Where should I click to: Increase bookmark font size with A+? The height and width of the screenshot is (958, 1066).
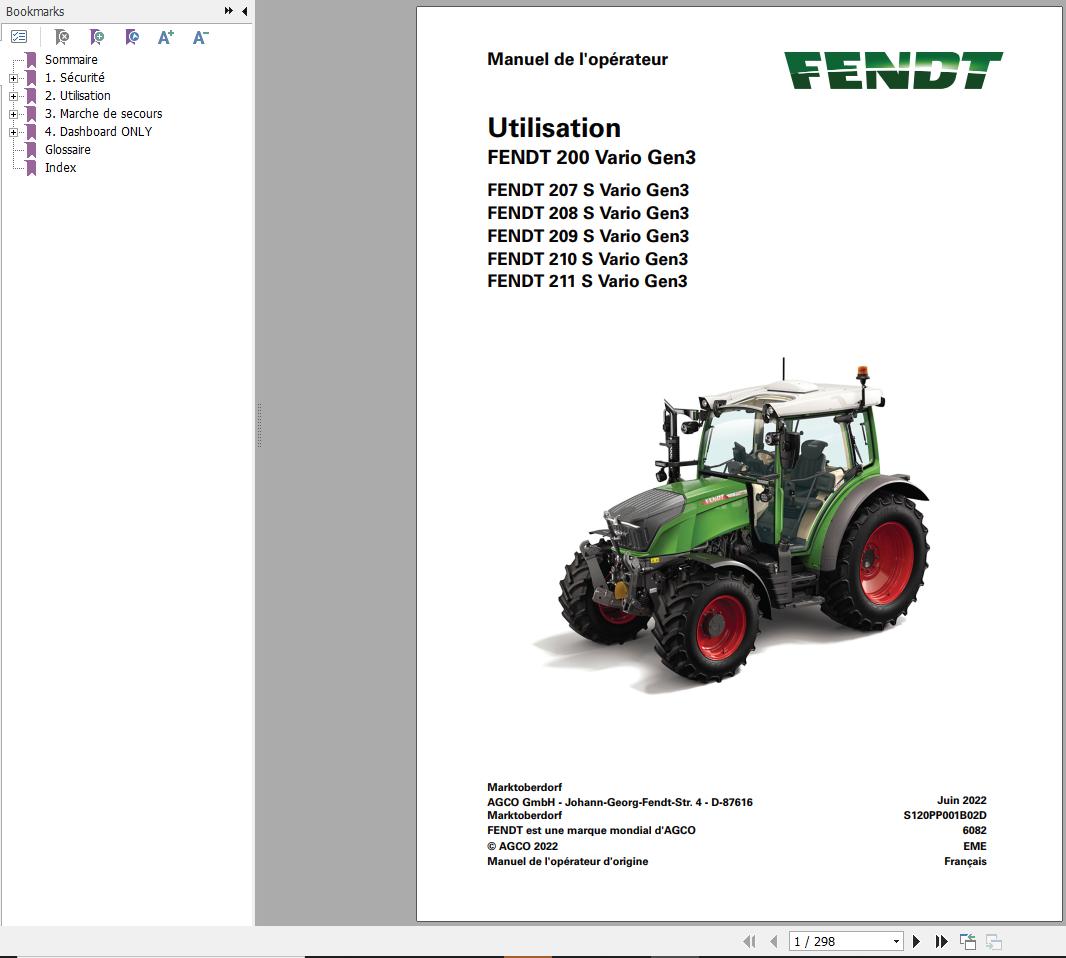coord(165,37)
